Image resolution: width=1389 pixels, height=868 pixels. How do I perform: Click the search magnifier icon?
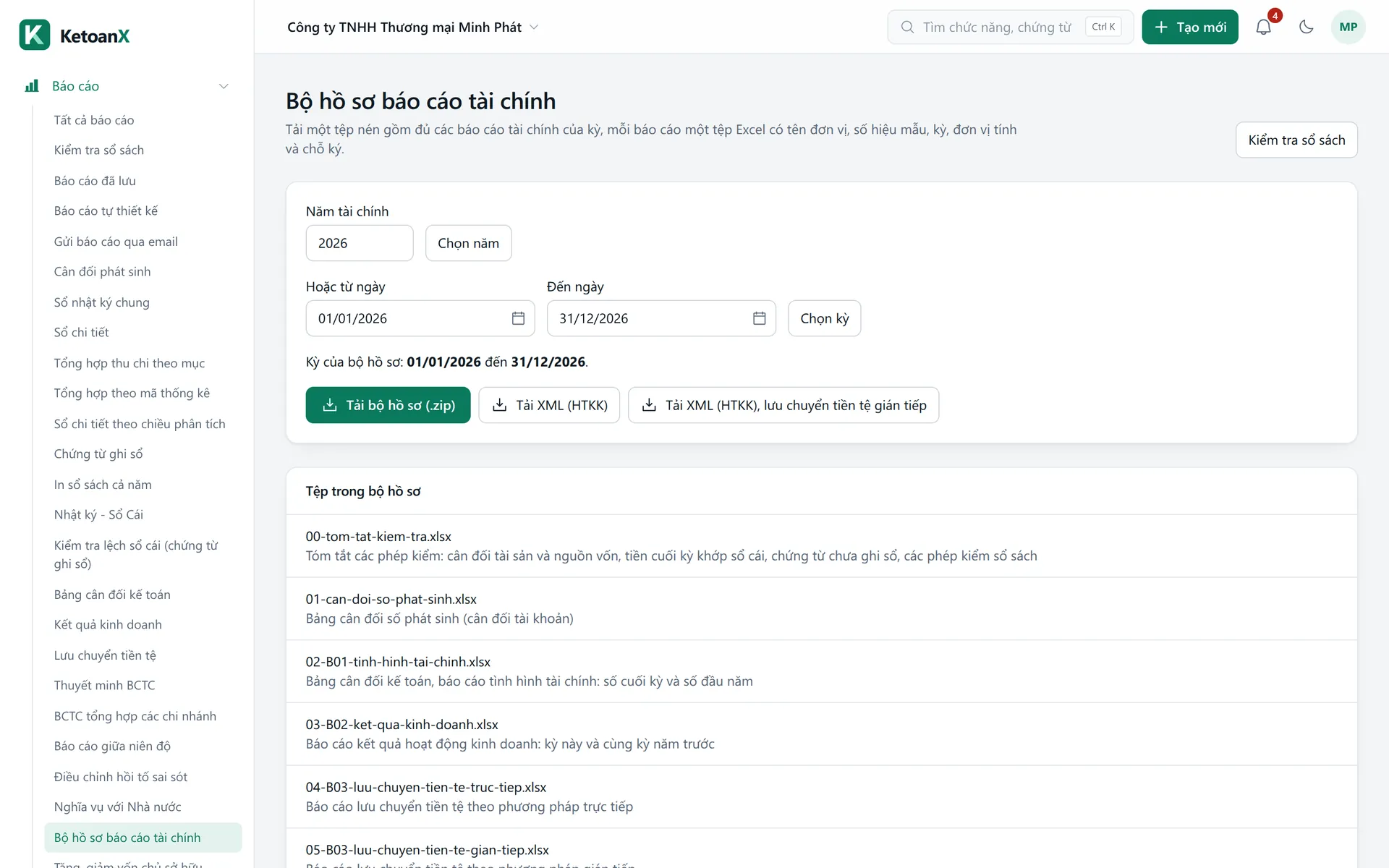907,27
